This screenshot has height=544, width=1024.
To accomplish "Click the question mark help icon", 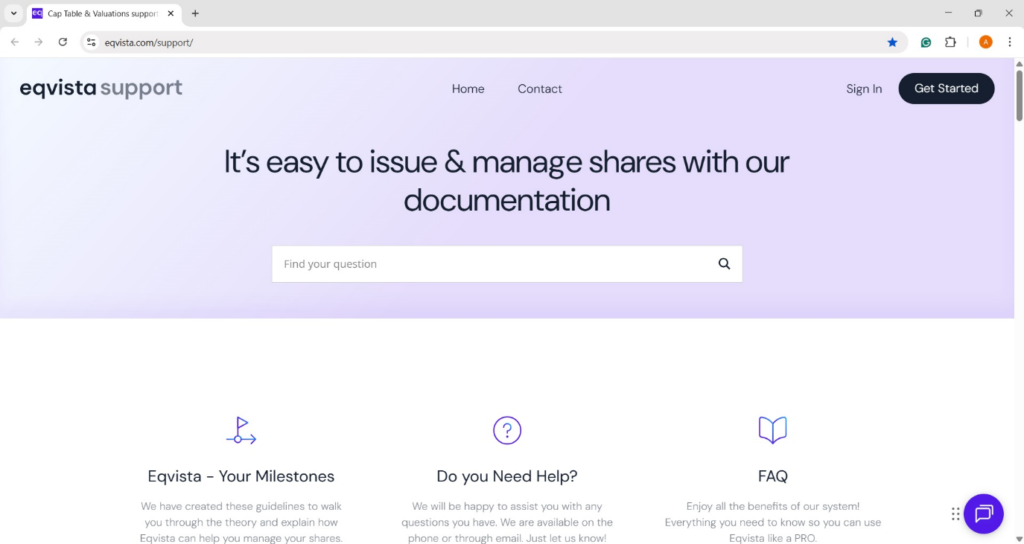I will click(x=507, y=430).
